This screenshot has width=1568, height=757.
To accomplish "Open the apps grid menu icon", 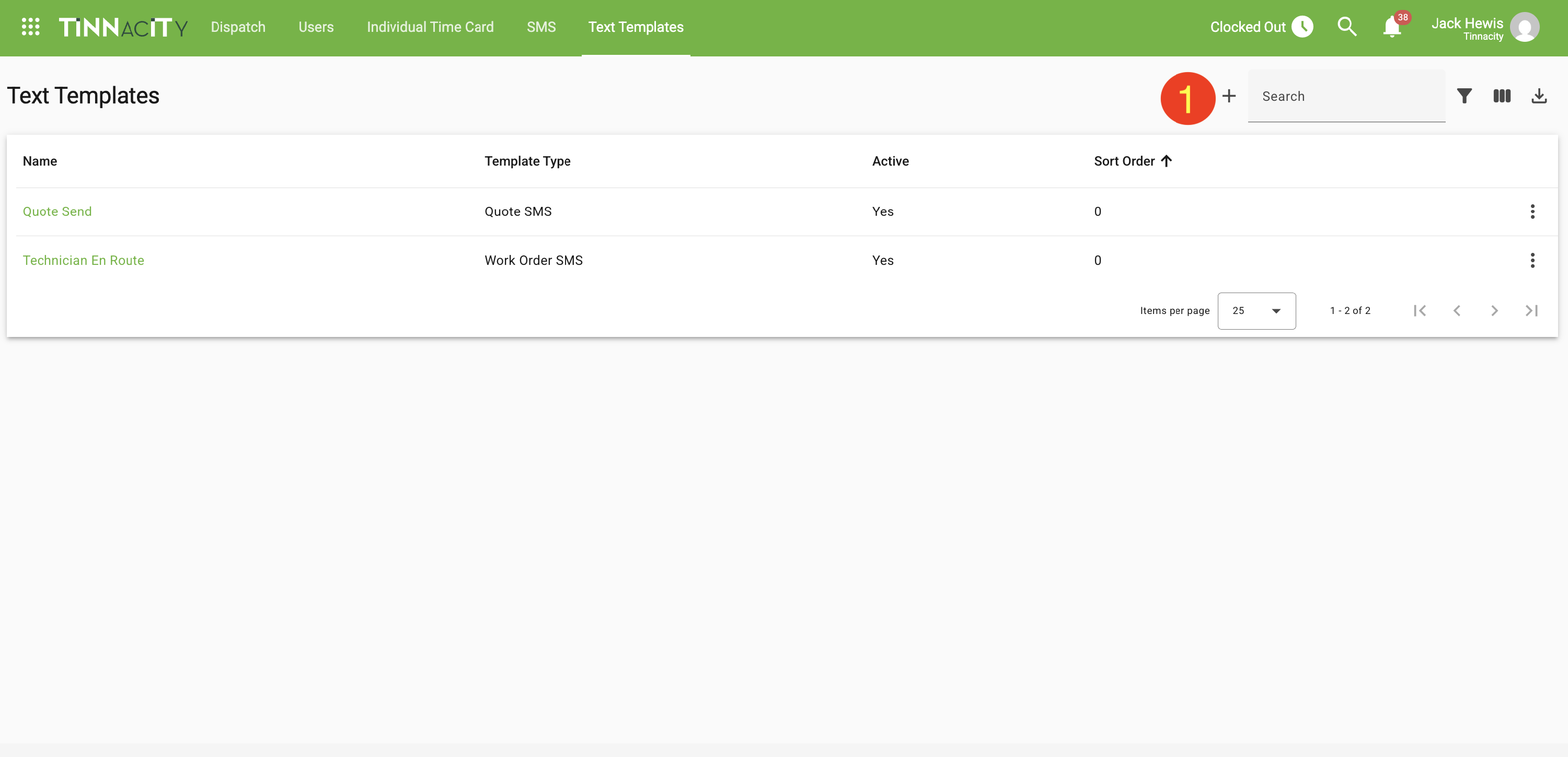I will click(x=30, y=27).
